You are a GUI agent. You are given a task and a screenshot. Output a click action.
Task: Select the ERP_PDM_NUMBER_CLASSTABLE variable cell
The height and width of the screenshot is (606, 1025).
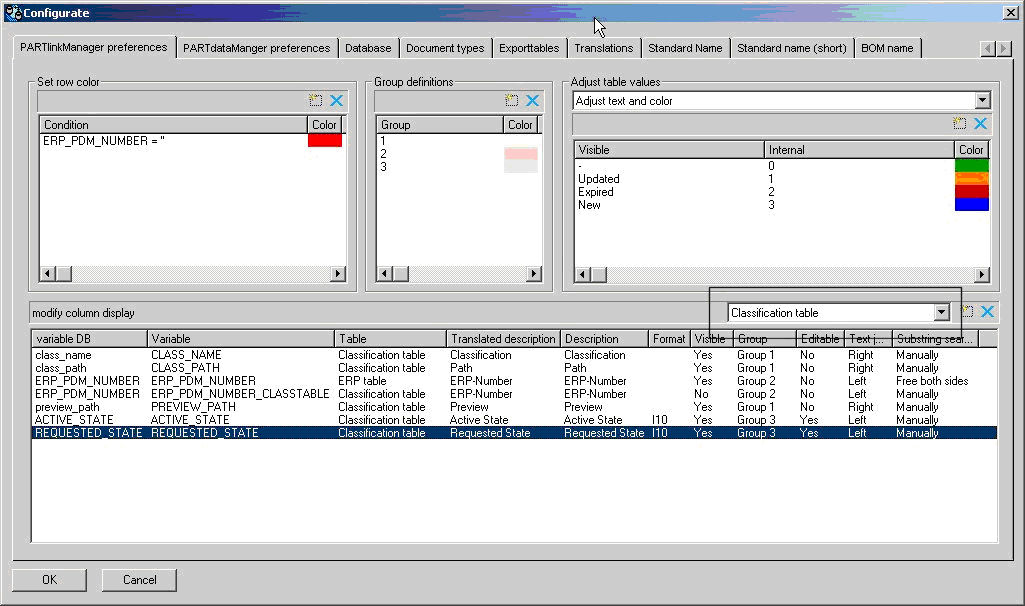click(x=240, y=394)
